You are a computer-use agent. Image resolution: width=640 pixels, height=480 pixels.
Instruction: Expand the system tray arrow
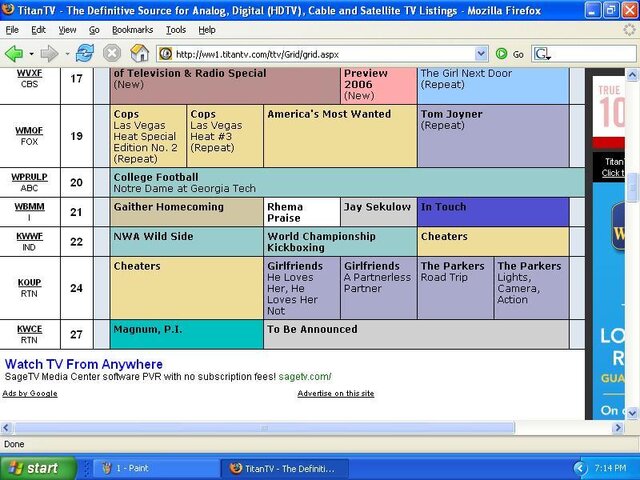coord(580,468)
